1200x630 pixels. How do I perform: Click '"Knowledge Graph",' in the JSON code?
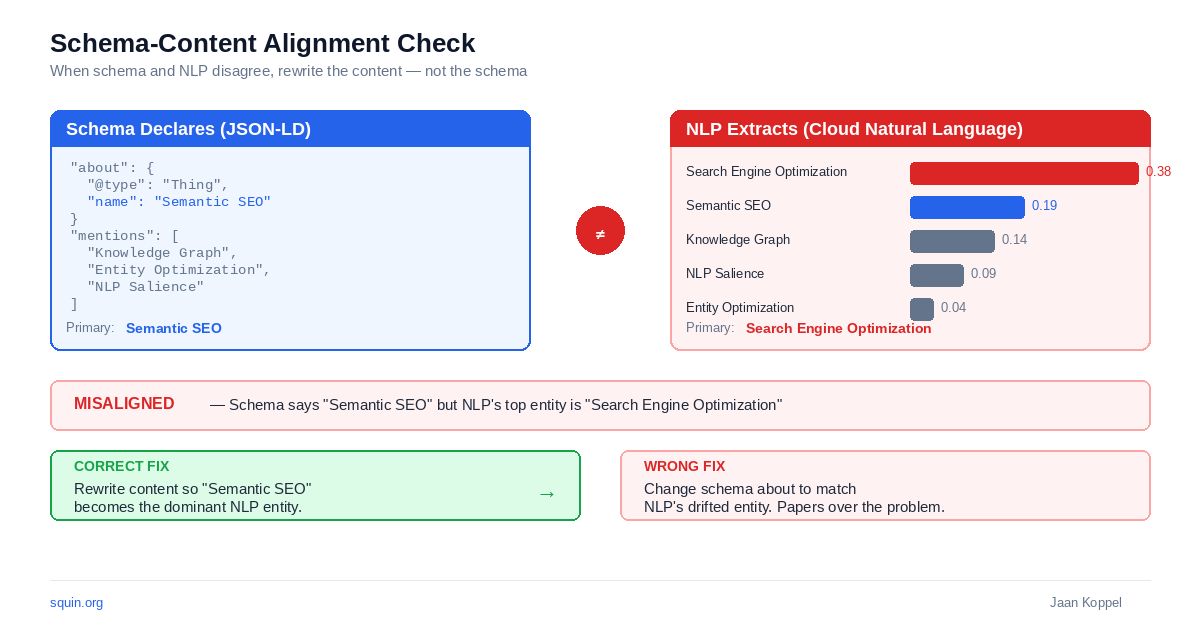162,253
